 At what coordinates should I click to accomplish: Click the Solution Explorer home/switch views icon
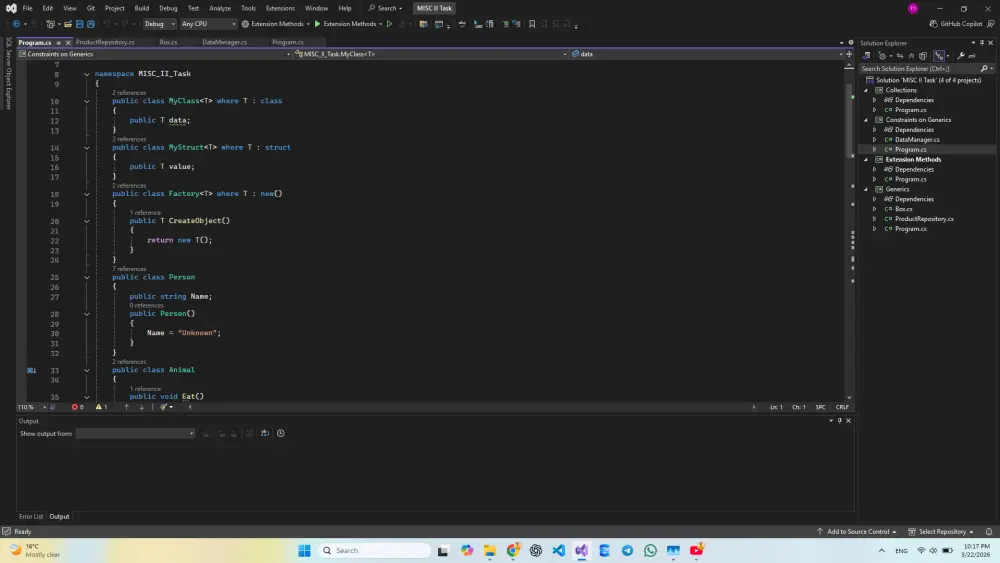pyautogui.click(x=866, y=55)
